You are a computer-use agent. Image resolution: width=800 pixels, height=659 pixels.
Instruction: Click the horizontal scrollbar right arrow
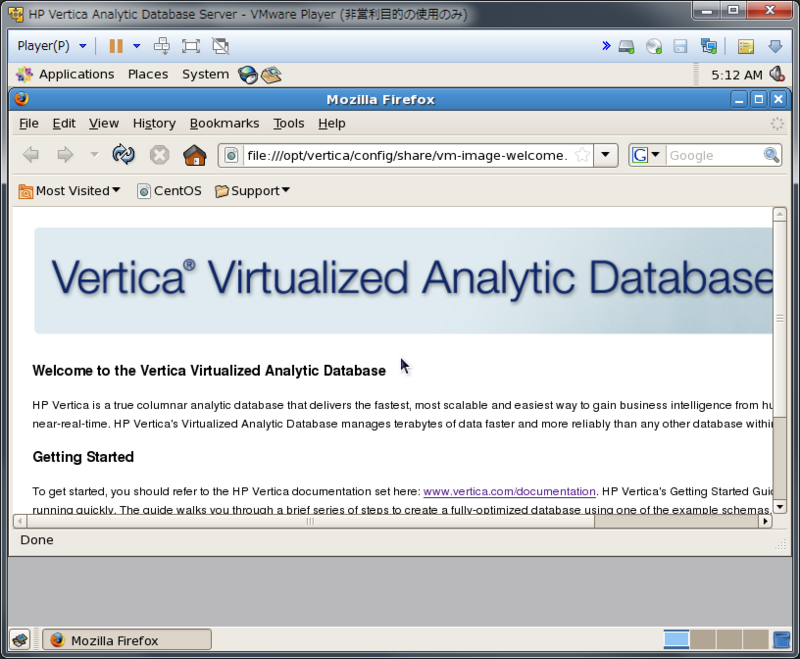765,521
